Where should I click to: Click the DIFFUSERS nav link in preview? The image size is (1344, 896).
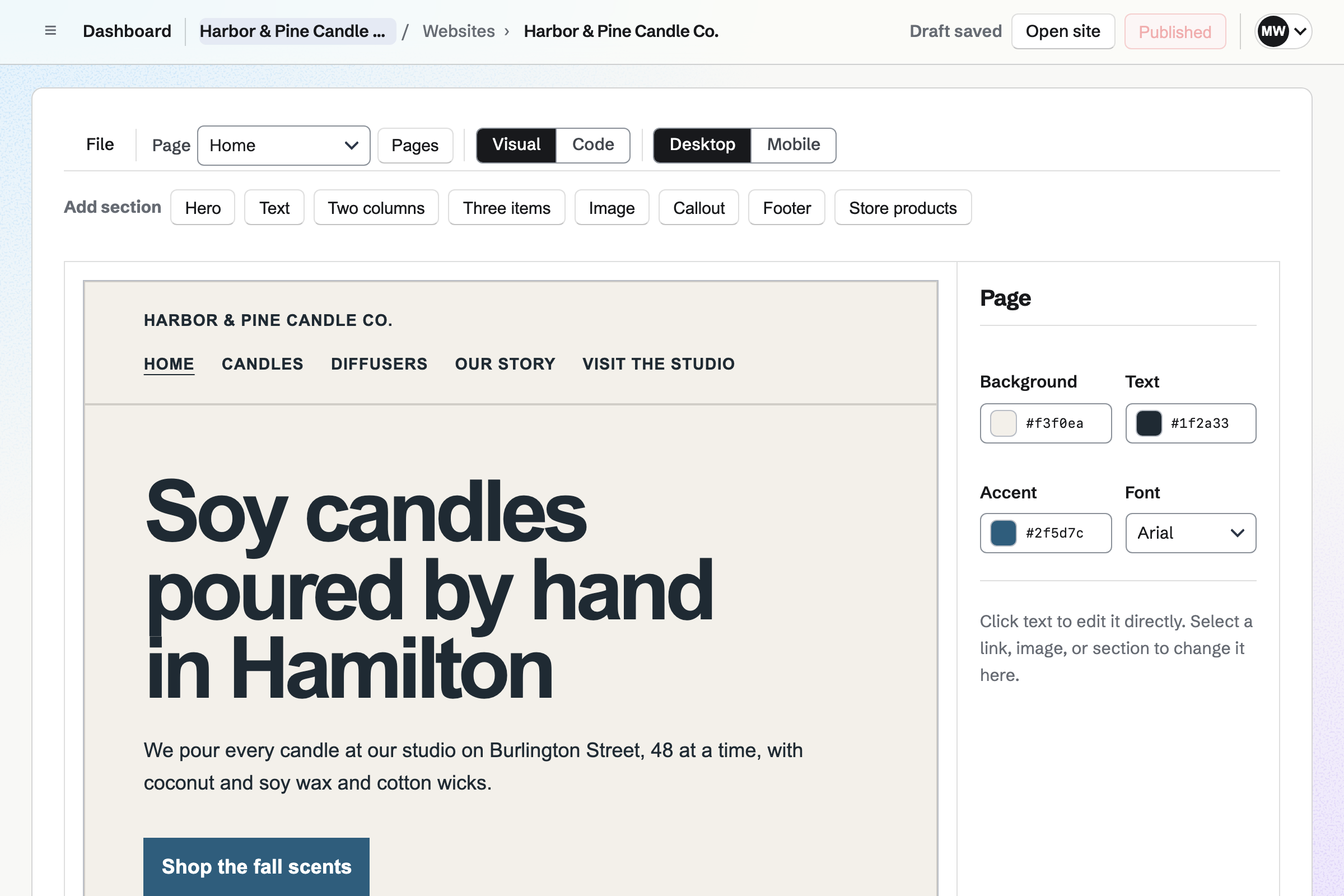tap(379, 364)
